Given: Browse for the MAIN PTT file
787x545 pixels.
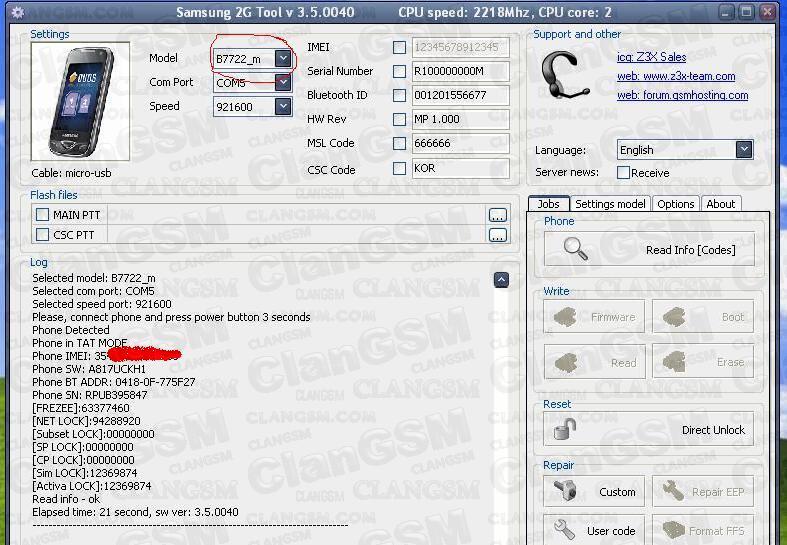Looking at the screenshot, I should point(497,215).
